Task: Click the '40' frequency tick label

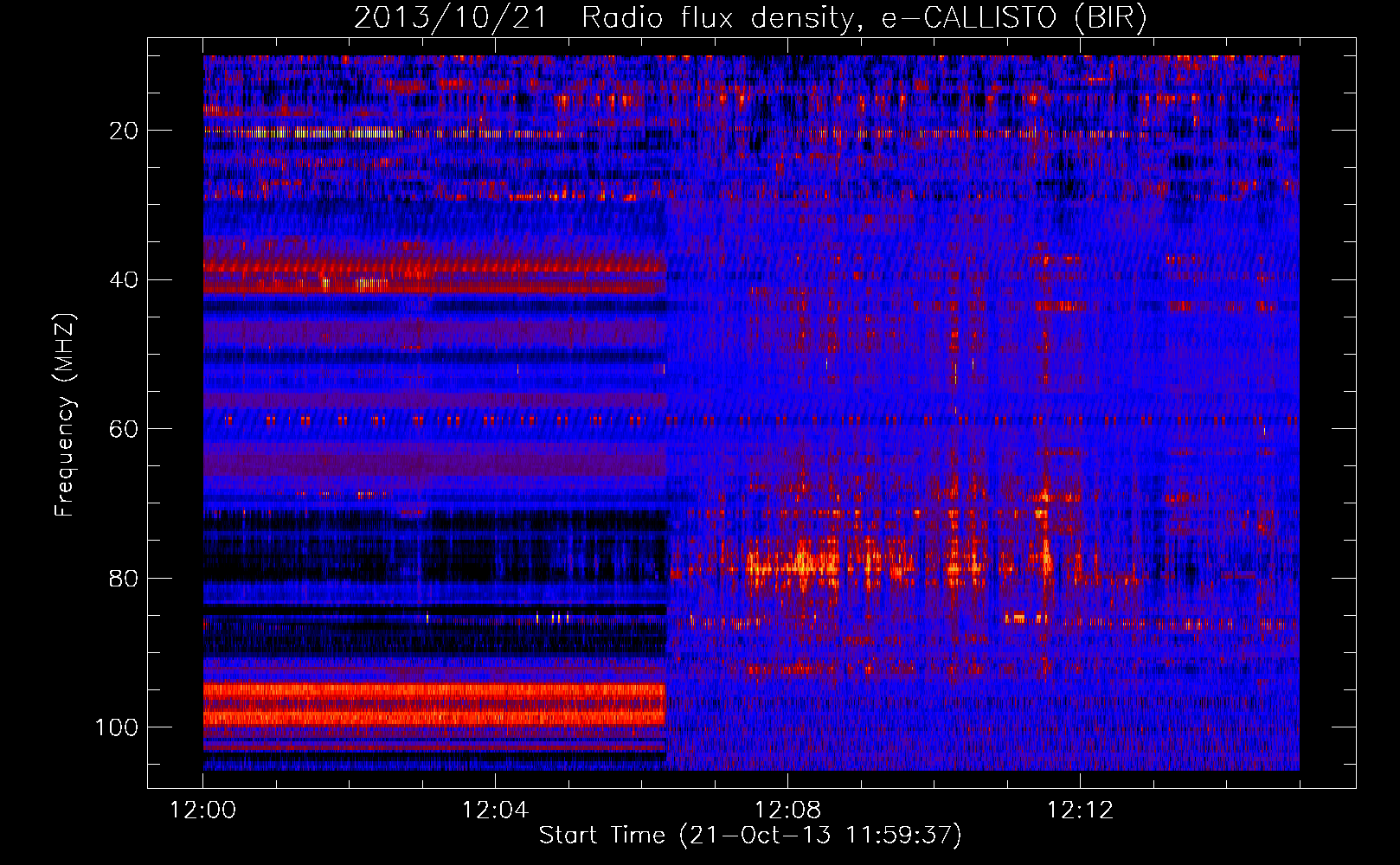Action: tap(125, 280)
